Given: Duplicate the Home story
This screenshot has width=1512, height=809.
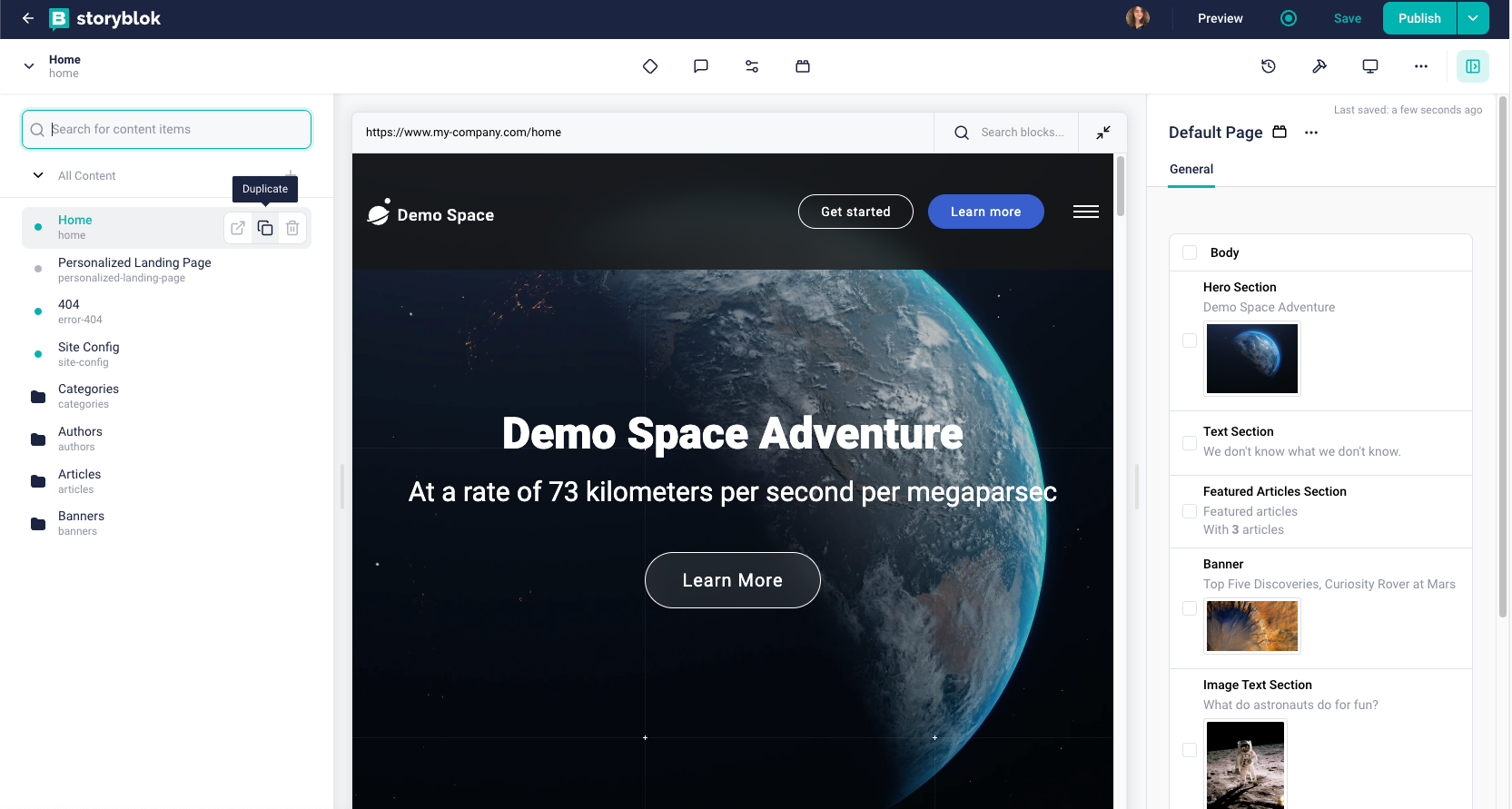Looking at the screenshot, I should pyautogui.click(x=265, y=228).
